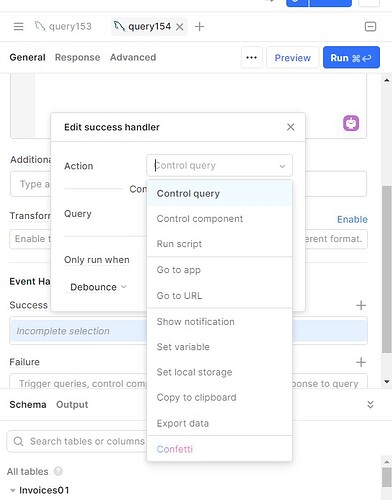Open the three-dot more options menu
Viewport: 392px width, 500px height.
[251, 57]
